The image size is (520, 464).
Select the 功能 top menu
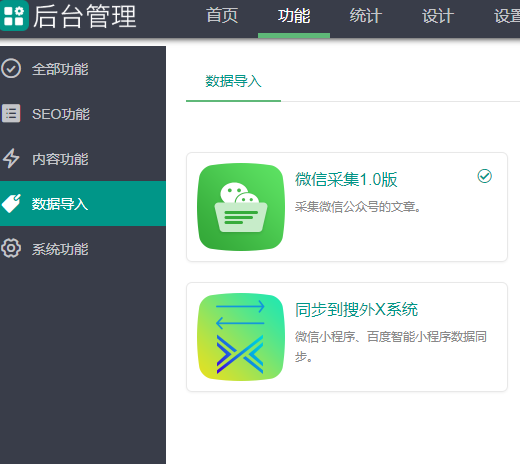tap(294, 16)
